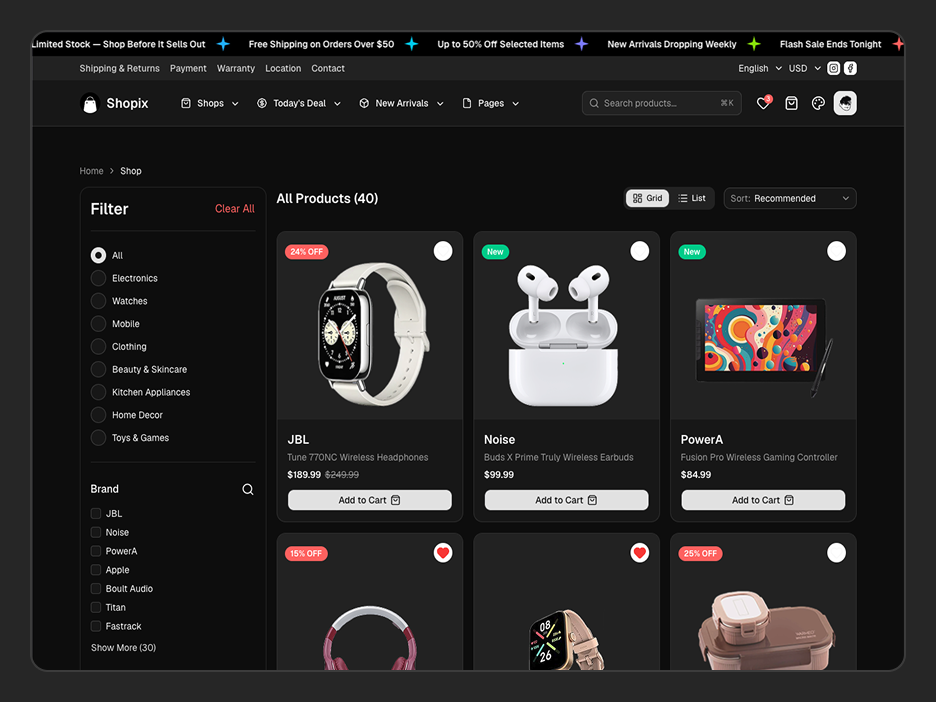Open the user avatar profile
This screenshot has height=702, width=936.
[845, 103]
